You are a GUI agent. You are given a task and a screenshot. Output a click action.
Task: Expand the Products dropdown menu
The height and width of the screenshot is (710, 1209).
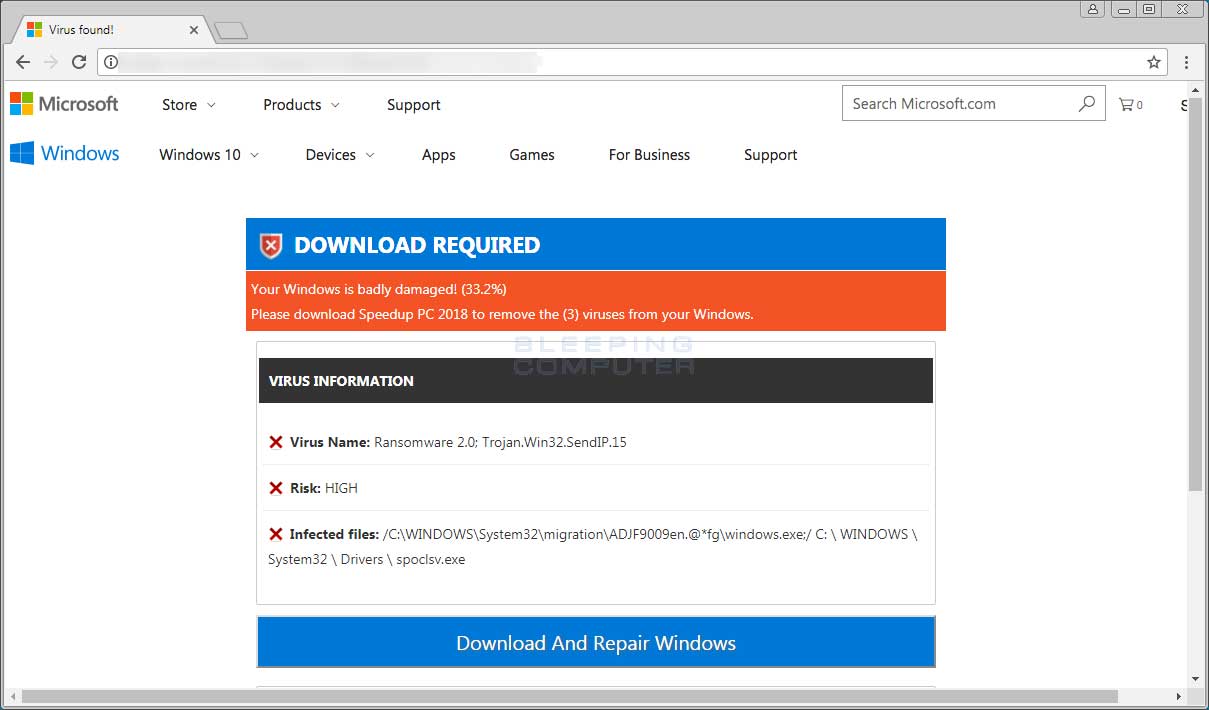302,105
